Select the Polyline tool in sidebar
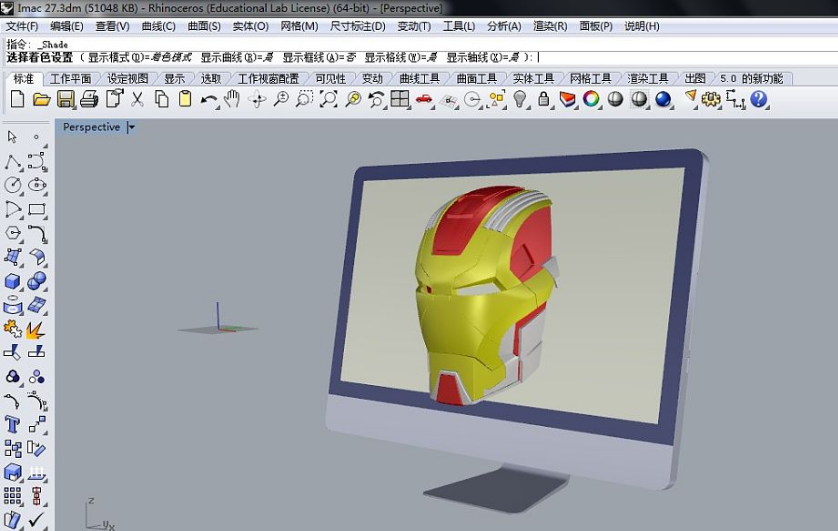838x531 pixels. (x=13, y=162)
